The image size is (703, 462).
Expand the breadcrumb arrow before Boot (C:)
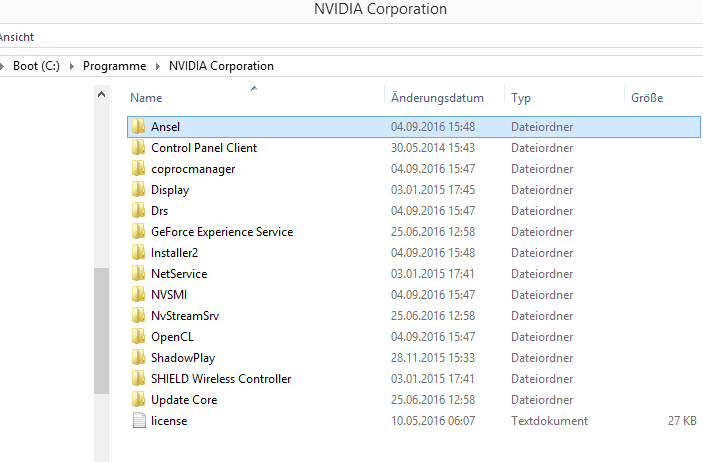2,66
